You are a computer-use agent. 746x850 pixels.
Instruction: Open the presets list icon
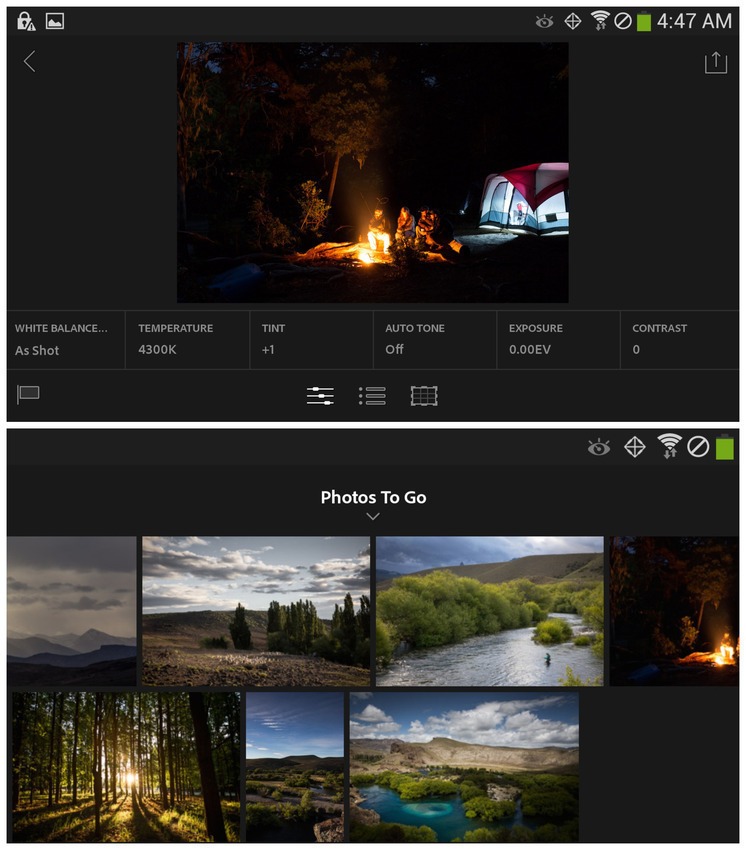[372, 396]
